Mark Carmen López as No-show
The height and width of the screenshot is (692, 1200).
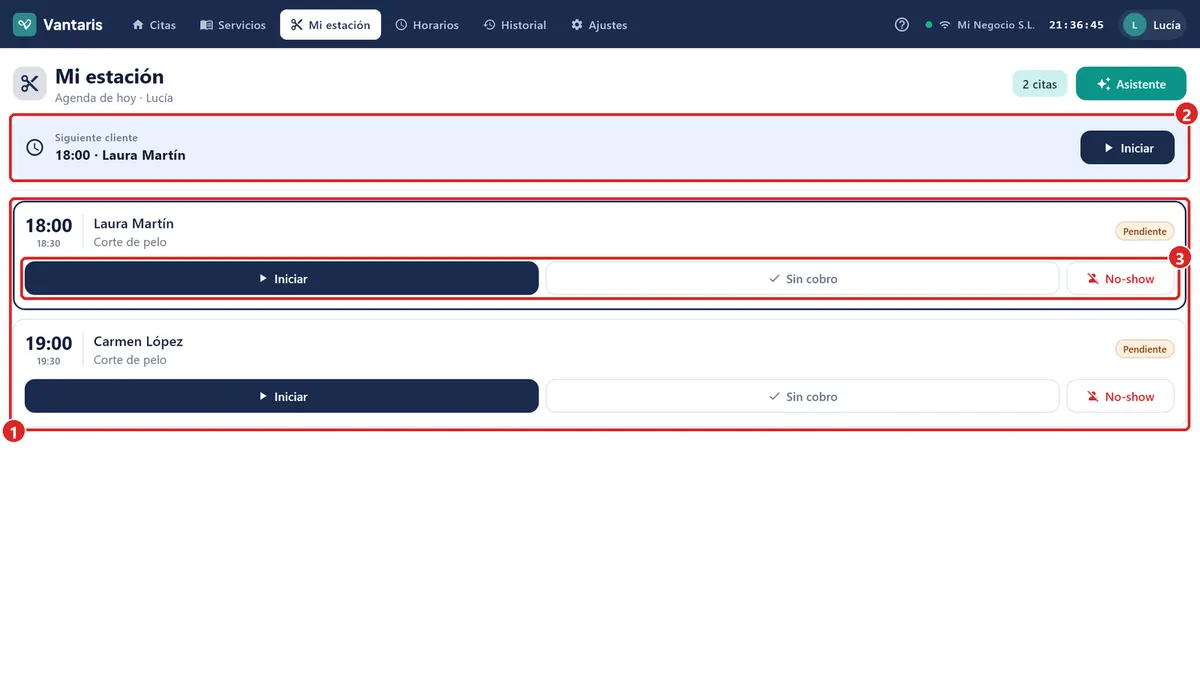[x=1120, y=396]
